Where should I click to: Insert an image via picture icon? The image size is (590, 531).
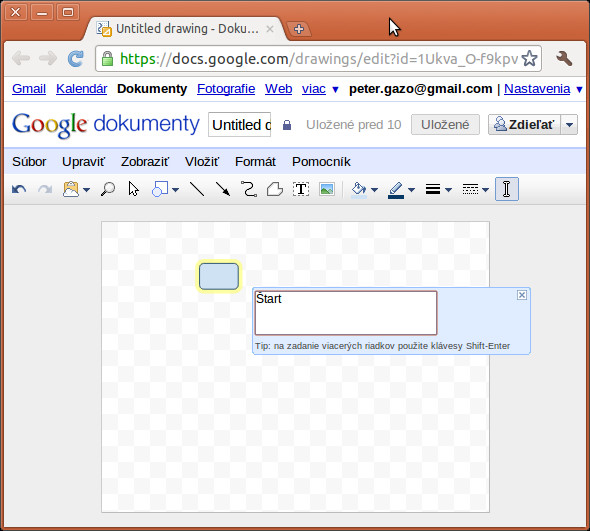327,189
